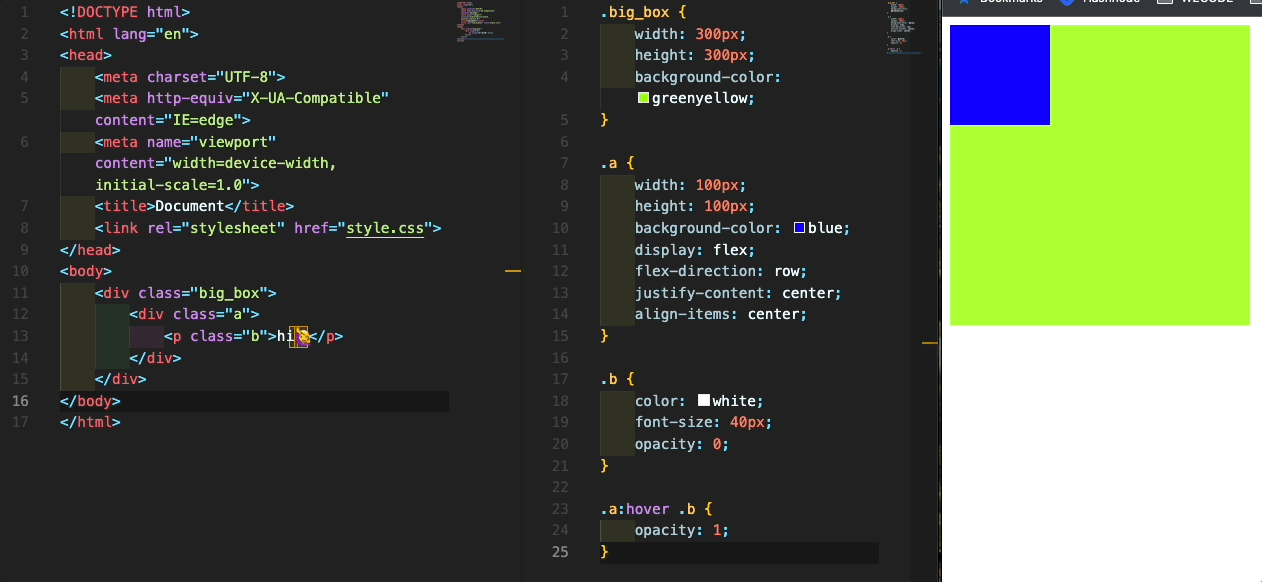1262x582 pixels.
Task: Click the display: flex declaration
Action: [695, 250]
